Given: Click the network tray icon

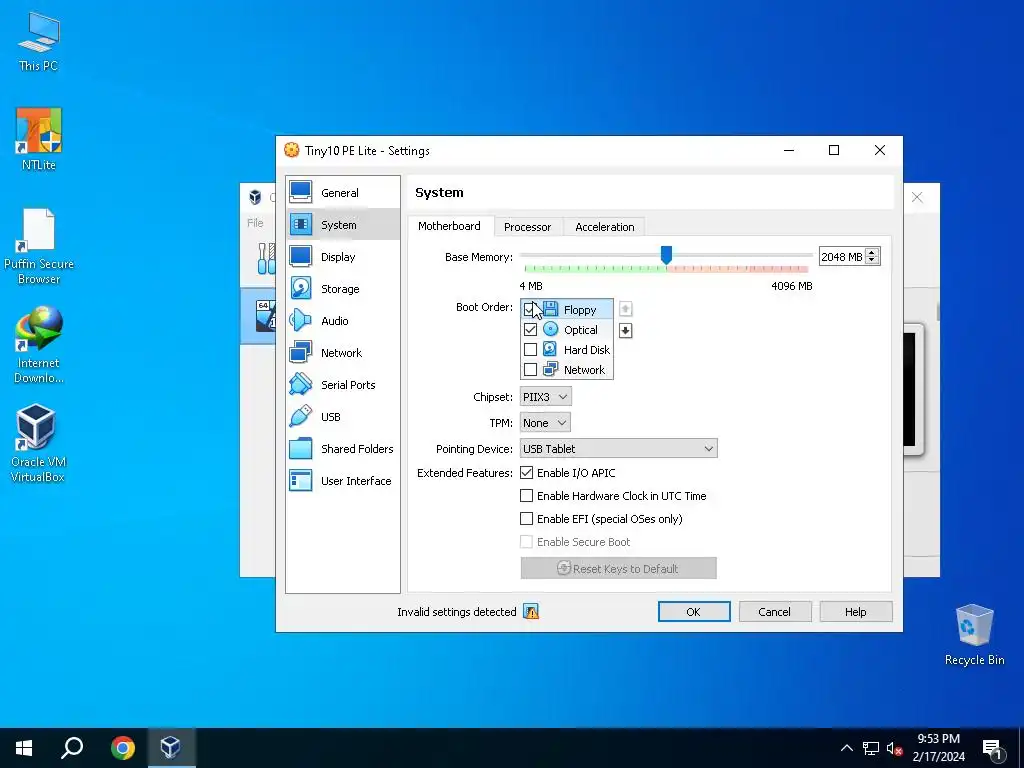Looking at the screenshot, I should coord(871,748).
